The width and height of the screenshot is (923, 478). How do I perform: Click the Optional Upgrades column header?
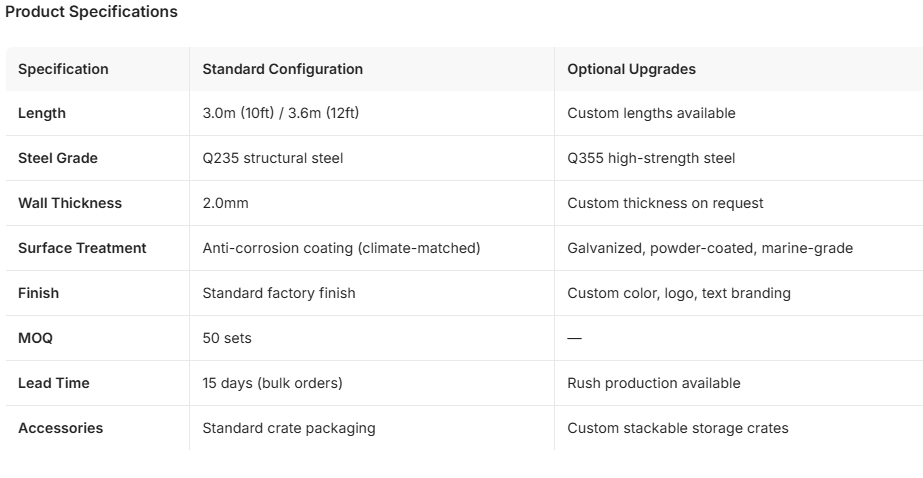click(631, 69)
